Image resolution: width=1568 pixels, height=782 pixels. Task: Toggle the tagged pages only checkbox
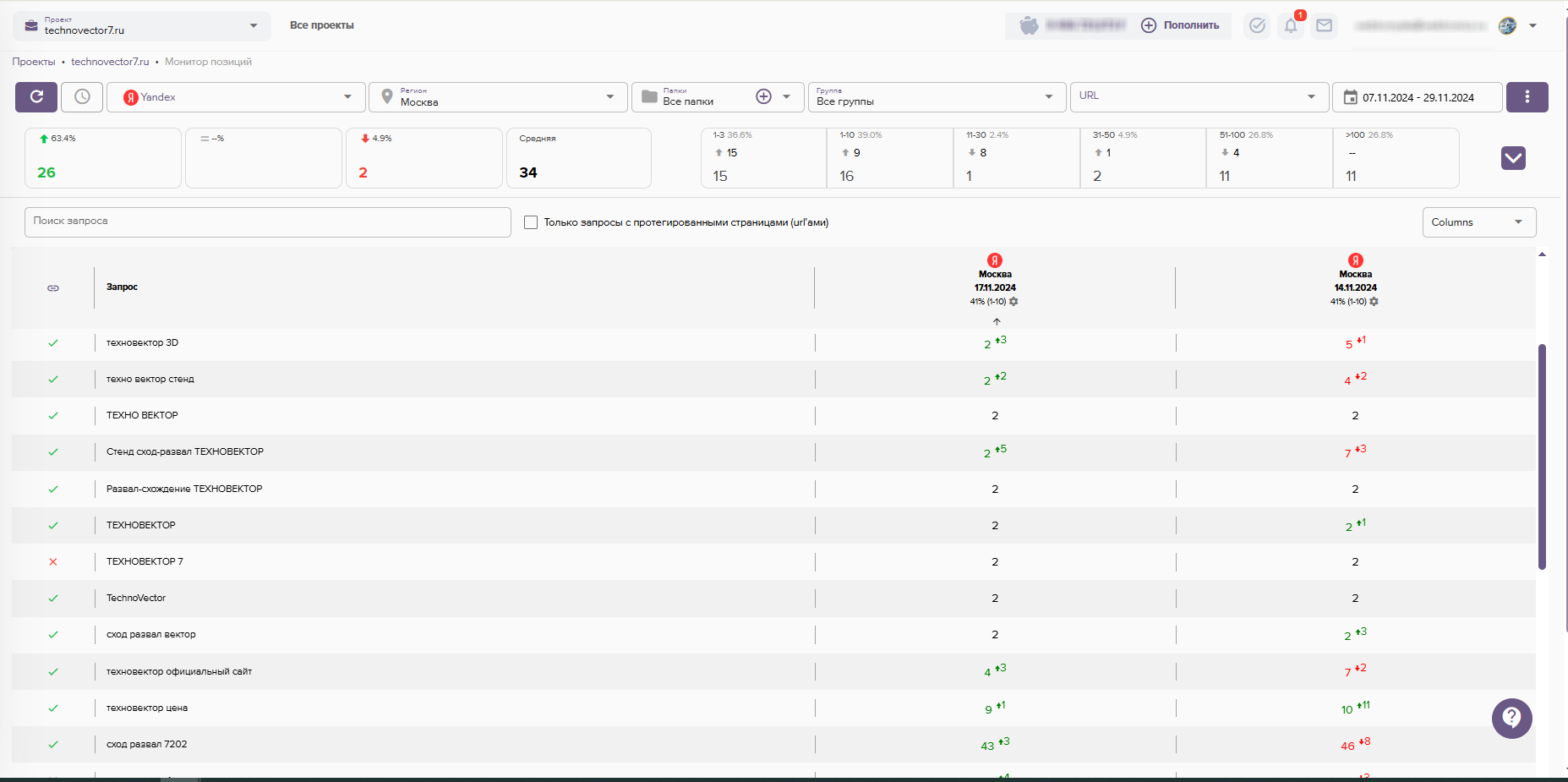[x=531, y=222]
